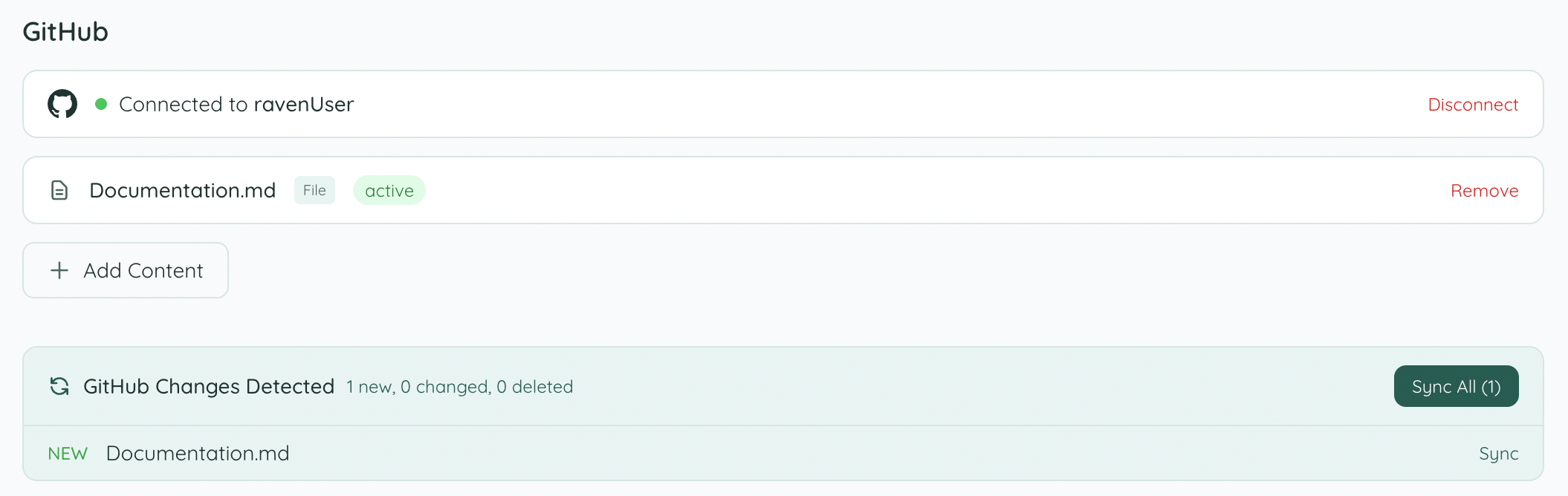Screen dimensions: 1568x496
Task: Select Documentation.md in the changes list
Action: coord(198,453)
